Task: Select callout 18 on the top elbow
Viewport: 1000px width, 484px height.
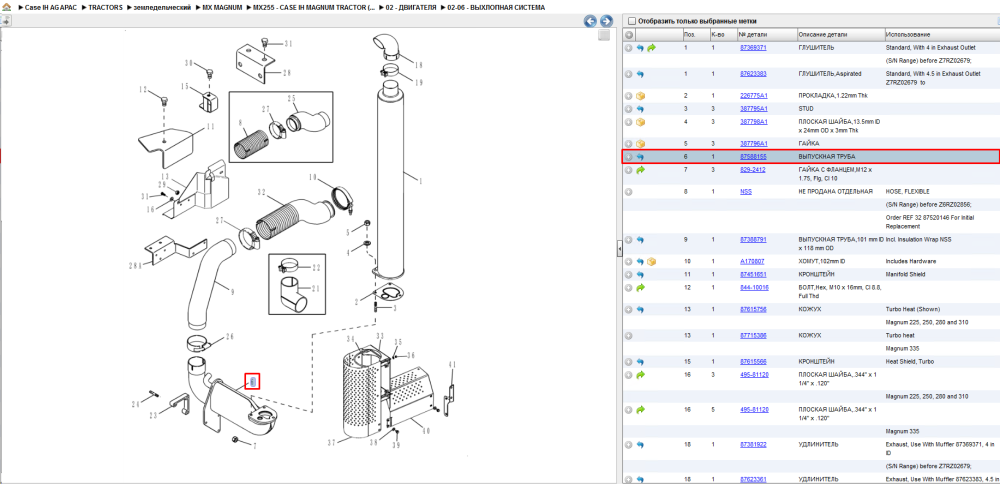Action: point(419,65)
